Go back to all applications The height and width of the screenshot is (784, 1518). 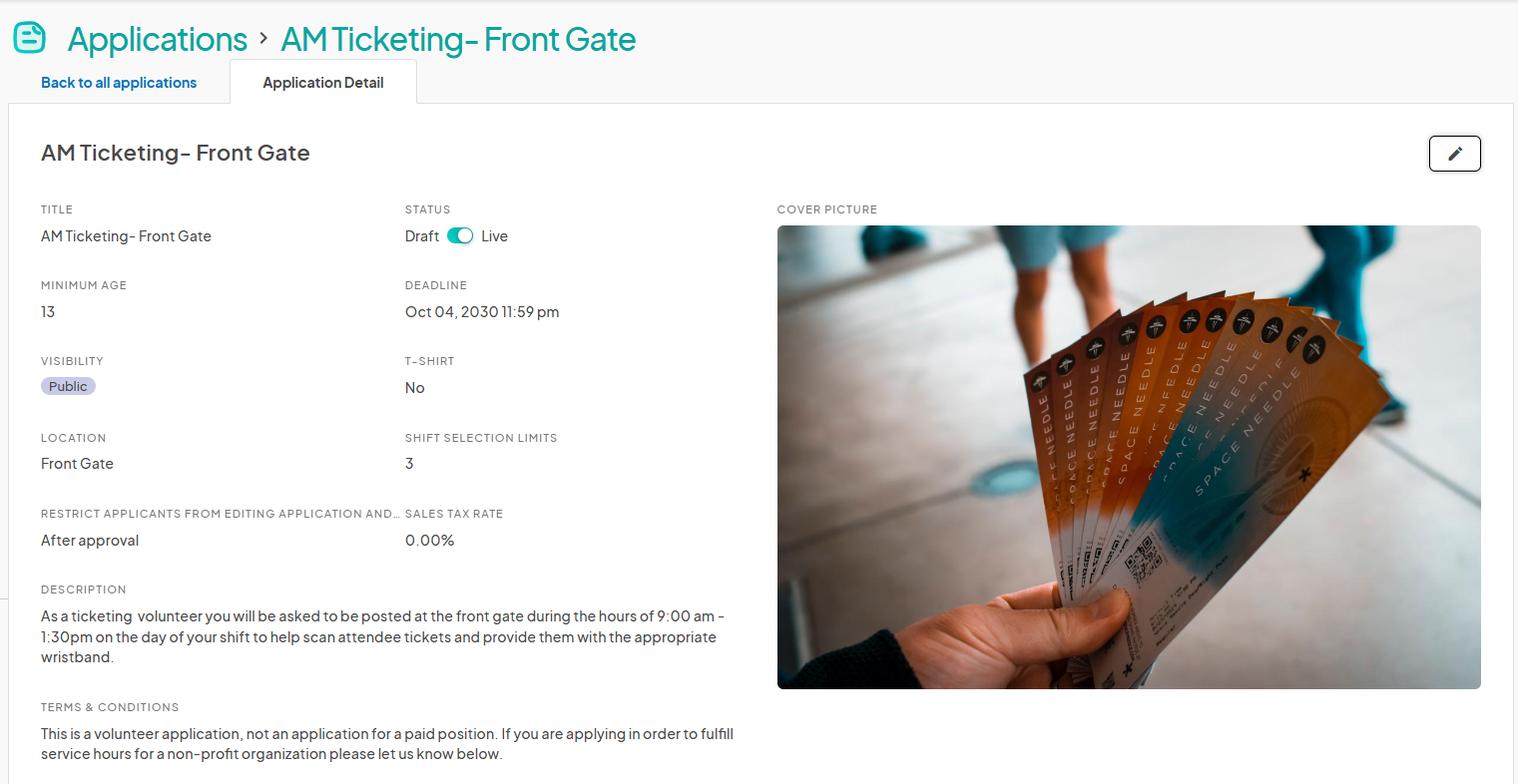(x=119, y=83)
